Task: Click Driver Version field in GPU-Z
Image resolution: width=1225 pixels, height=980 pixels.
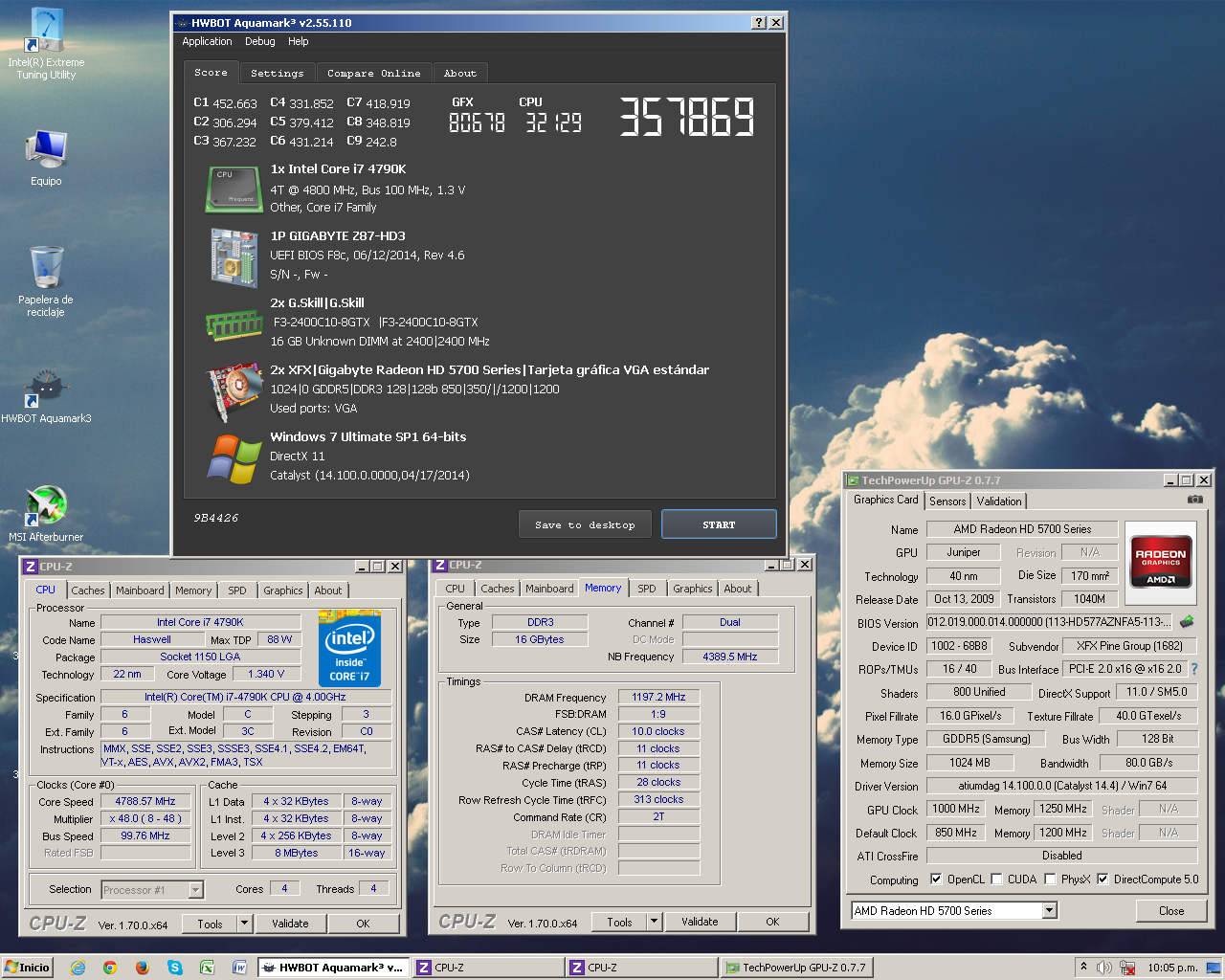Action: coord(1062,786)
